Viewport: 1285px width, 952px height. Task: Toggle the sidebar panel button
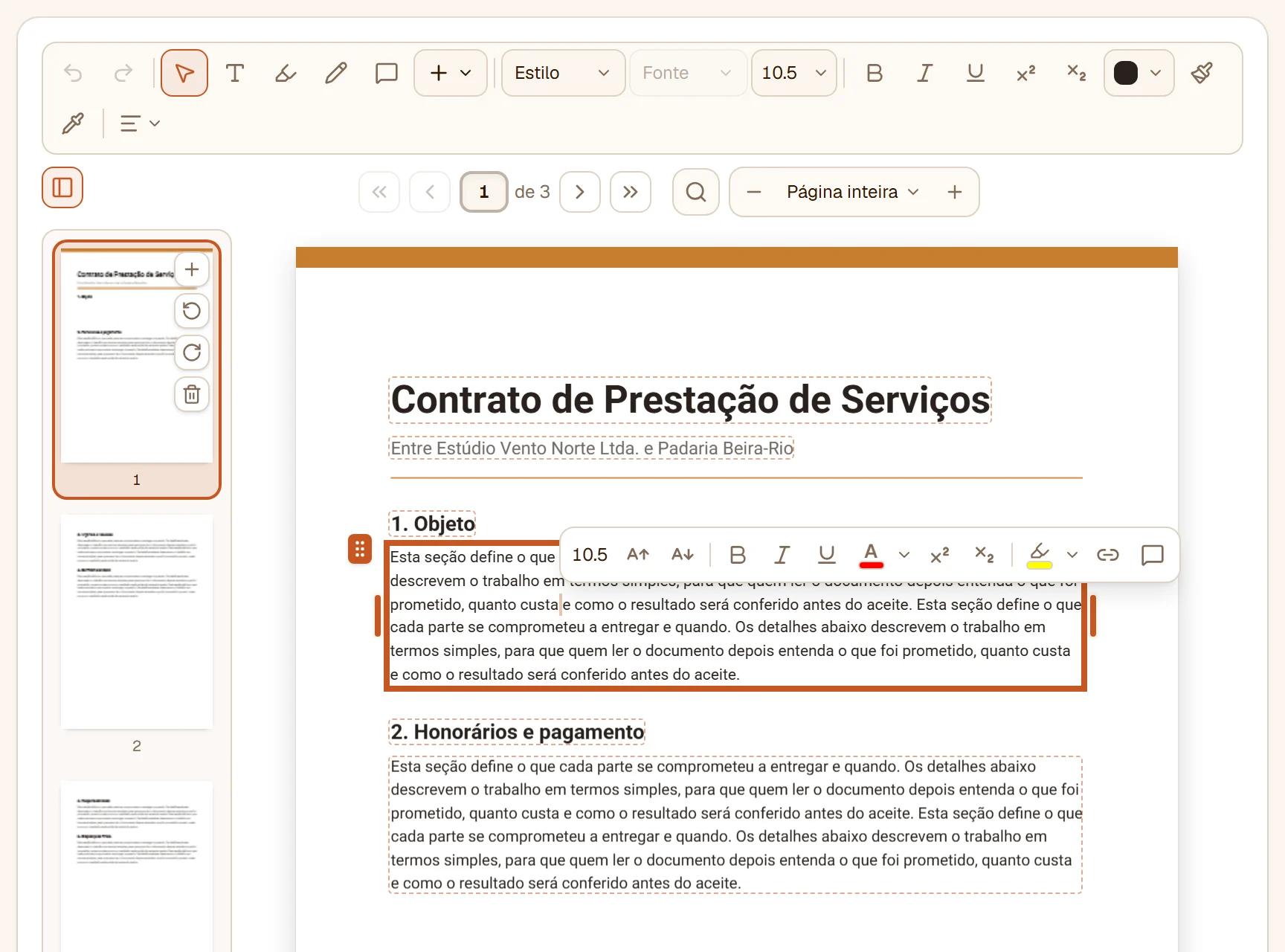62,187
